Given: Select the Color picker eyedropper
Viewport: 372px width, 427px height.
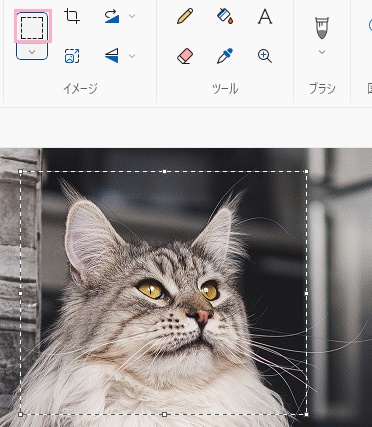Looking at the screenshot, I should click(x=225, y=56).
